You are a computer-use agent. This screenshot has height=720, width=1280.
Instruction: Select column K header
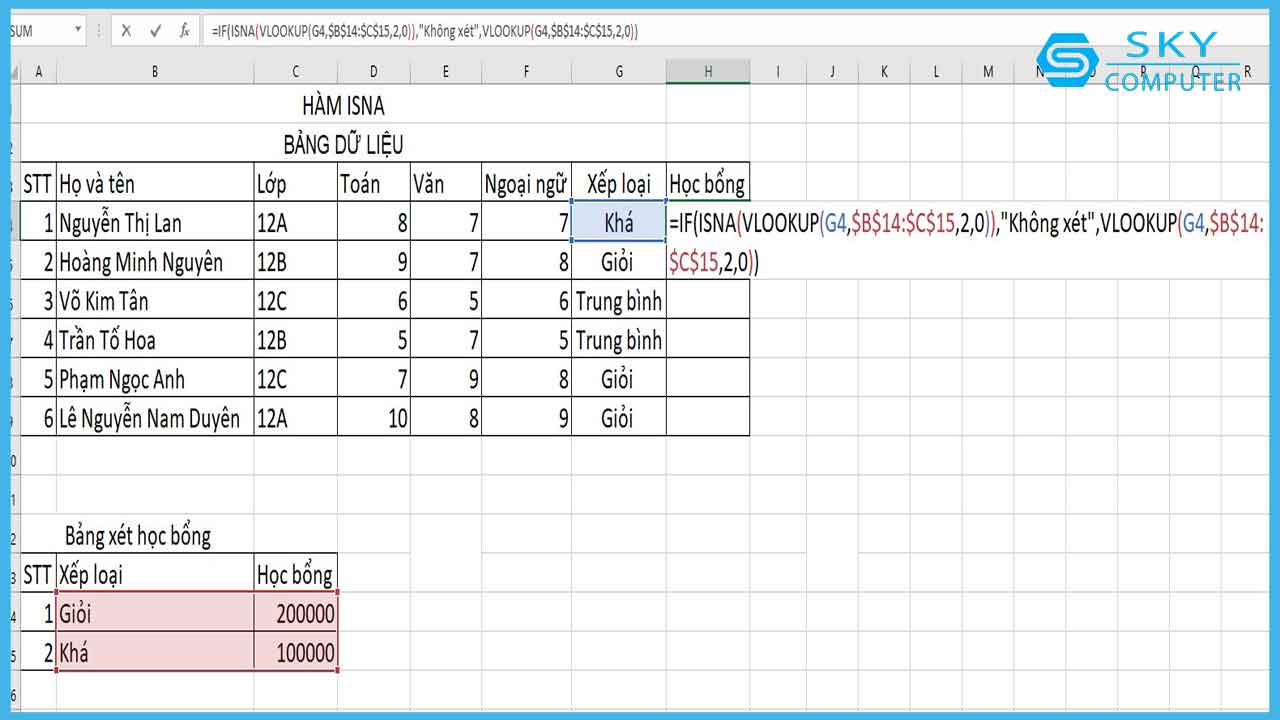point(885,71)
